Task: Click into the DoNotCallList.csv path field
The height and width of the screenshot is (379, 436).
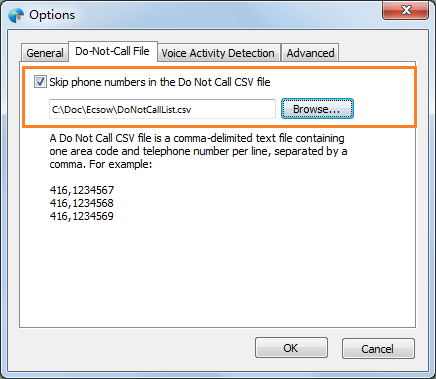Action: coord(162,109)
